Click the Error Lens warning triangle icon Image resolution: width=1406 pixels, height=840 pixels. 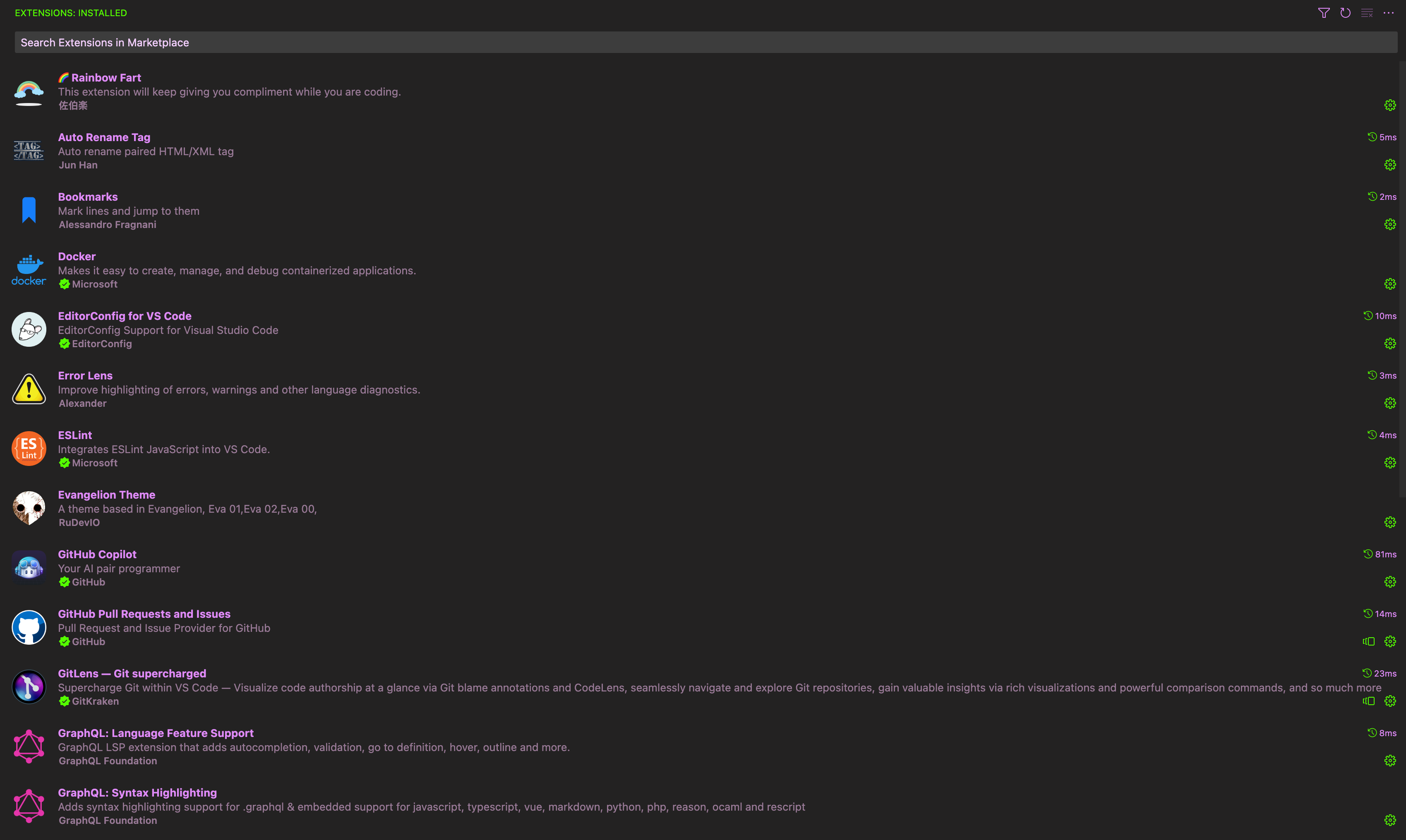click(29, 389)
